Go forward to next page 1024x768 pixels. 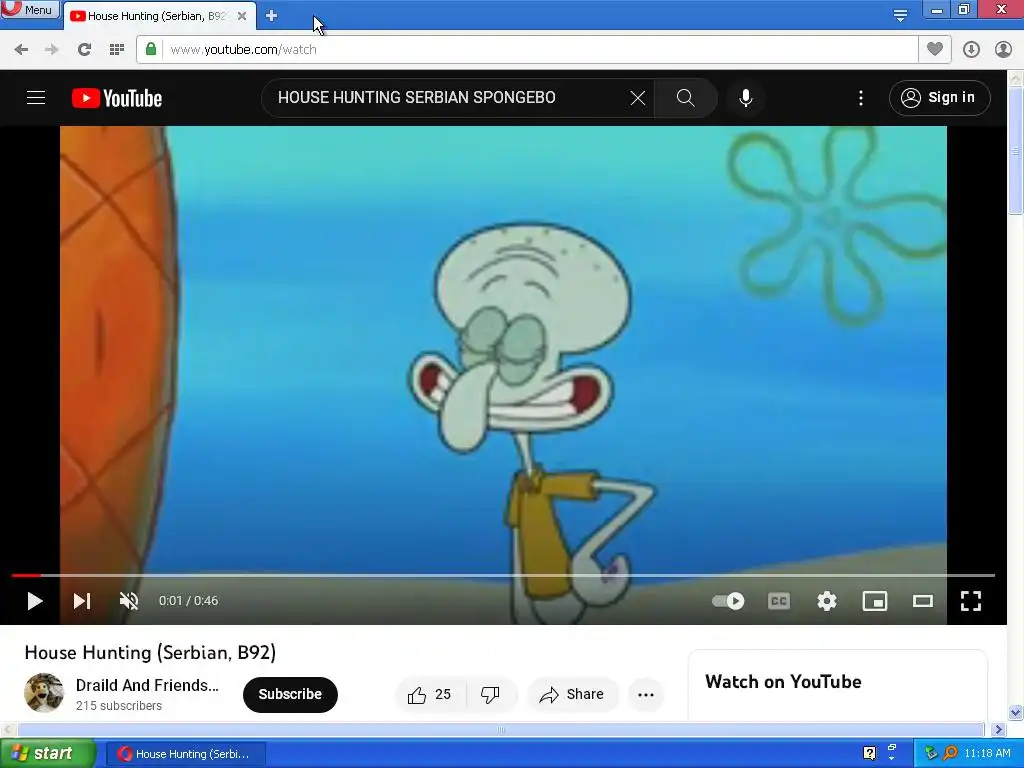tap(52, 50)
